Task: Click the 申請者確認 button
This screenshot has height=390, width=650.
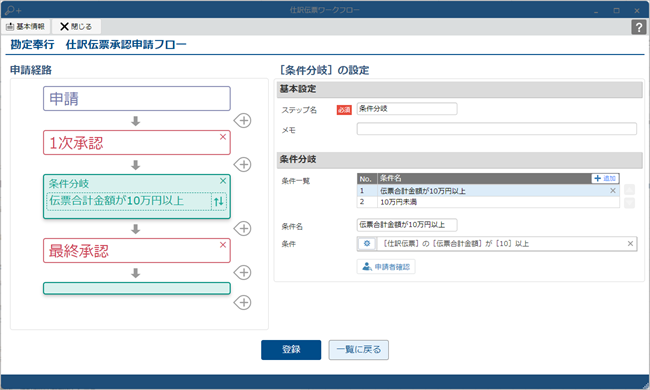Action: [386, 267]
